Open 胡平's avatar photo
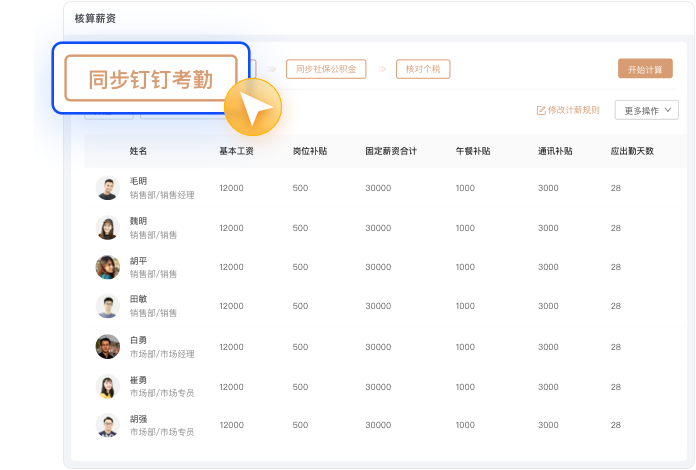This screenshot has width=696, height=470. 108,267
